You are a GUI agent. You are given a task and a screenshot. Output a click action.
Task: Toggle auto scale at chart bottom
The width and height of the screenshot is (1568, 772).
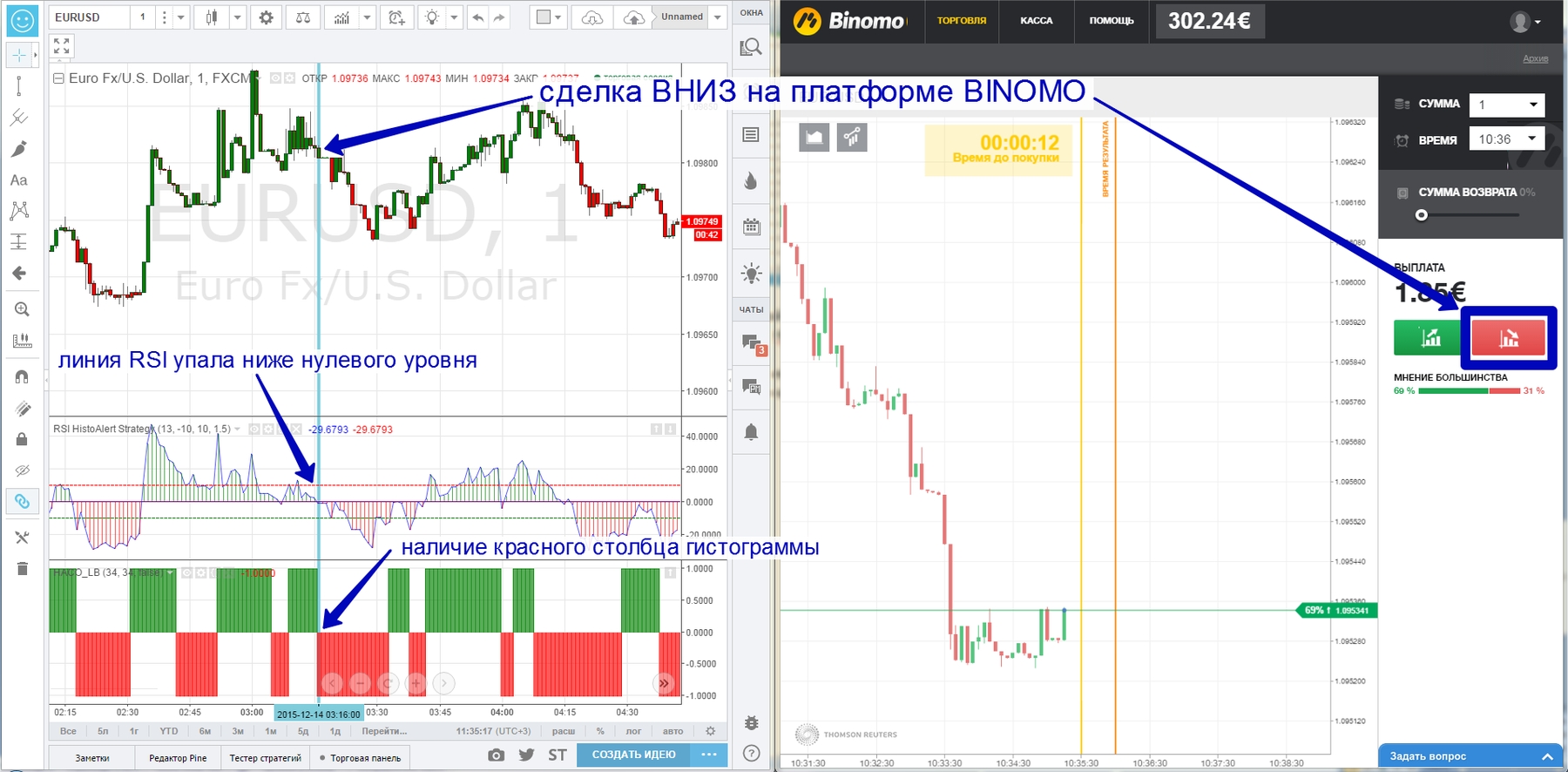pyautogui.click(x=672, y=731)
